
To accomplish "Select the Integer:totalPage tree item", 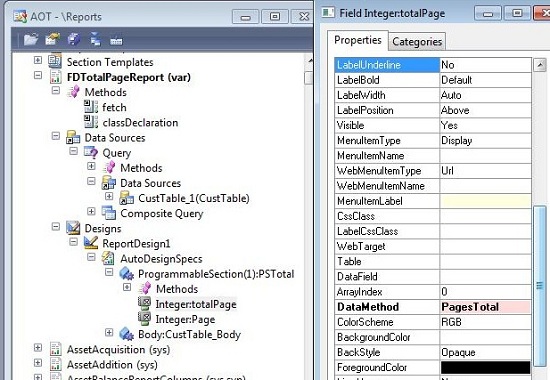I will [196, 304].
